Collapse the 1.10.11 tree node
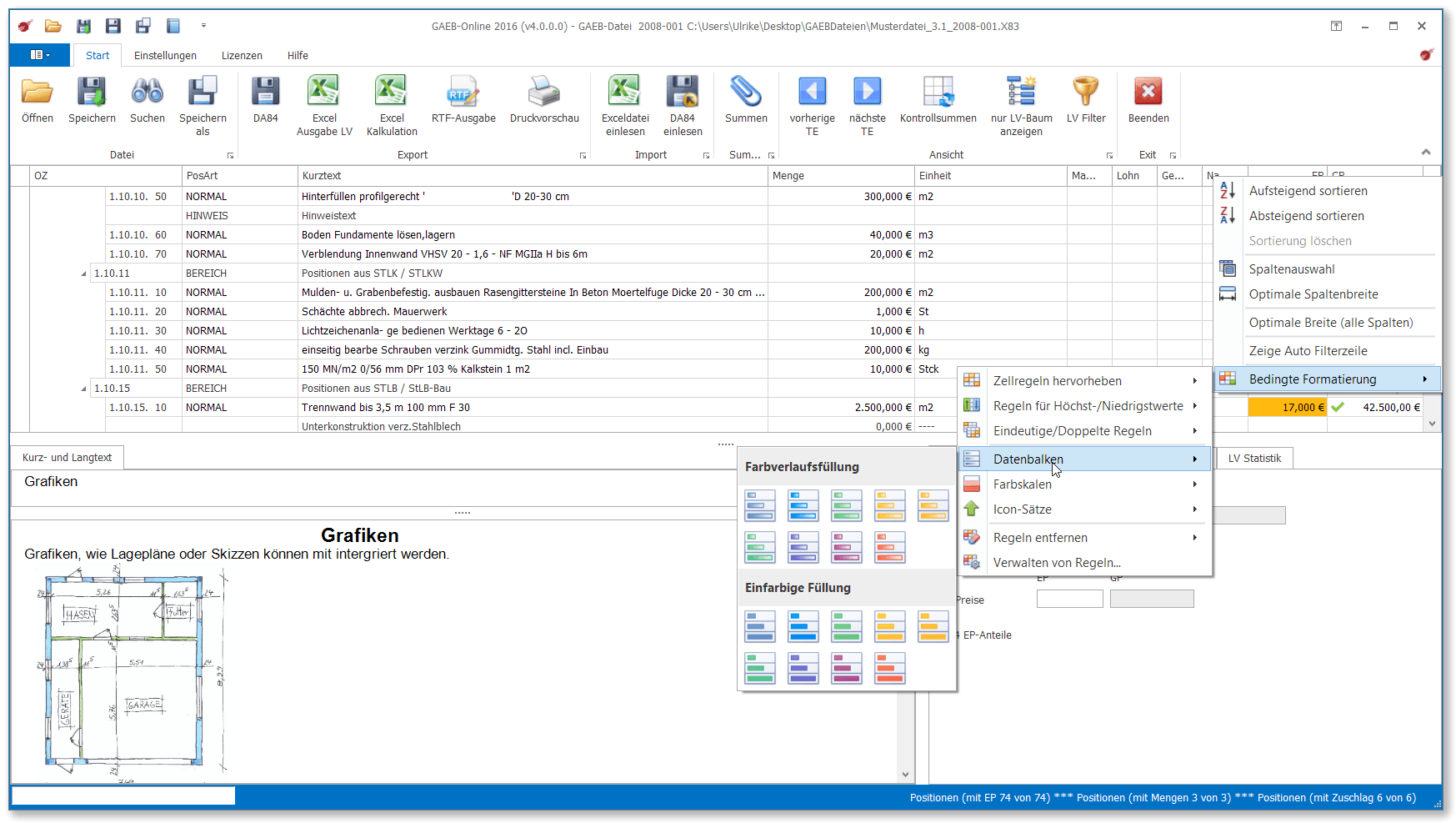This screenshot has width=1456, height=823. click(83, 273)
